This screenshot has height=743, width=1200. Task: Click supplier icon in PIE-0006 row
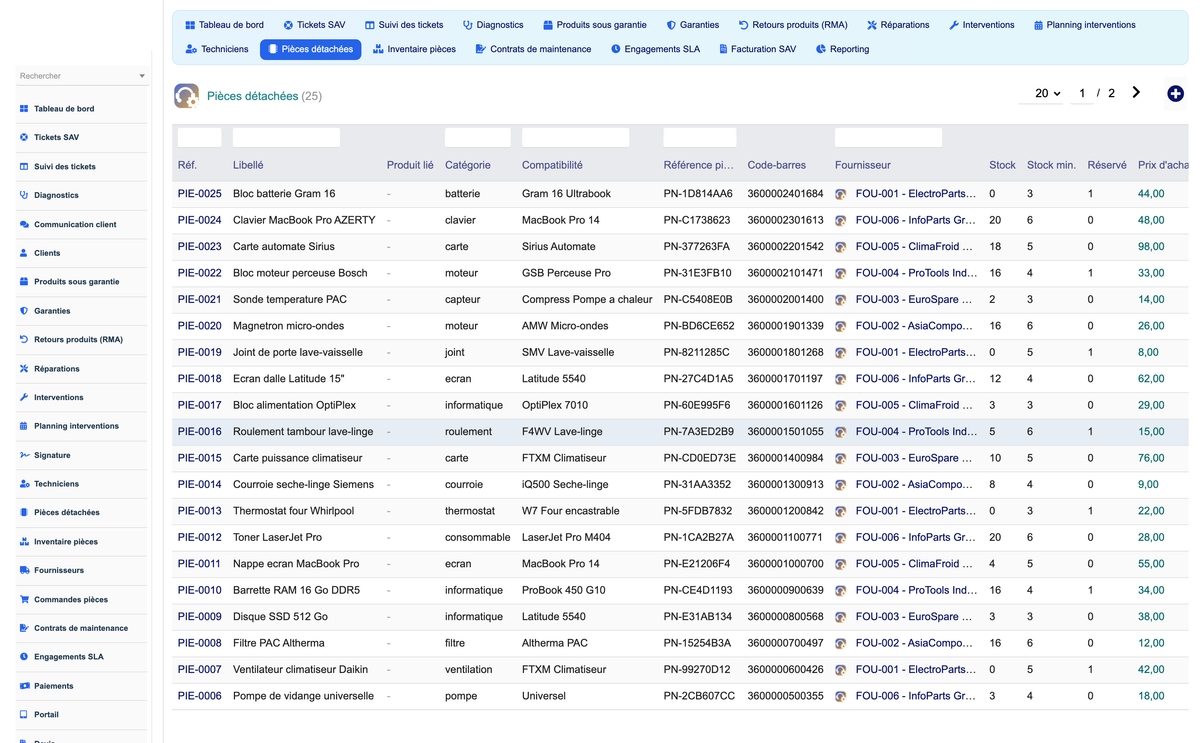tap(841, 696)
